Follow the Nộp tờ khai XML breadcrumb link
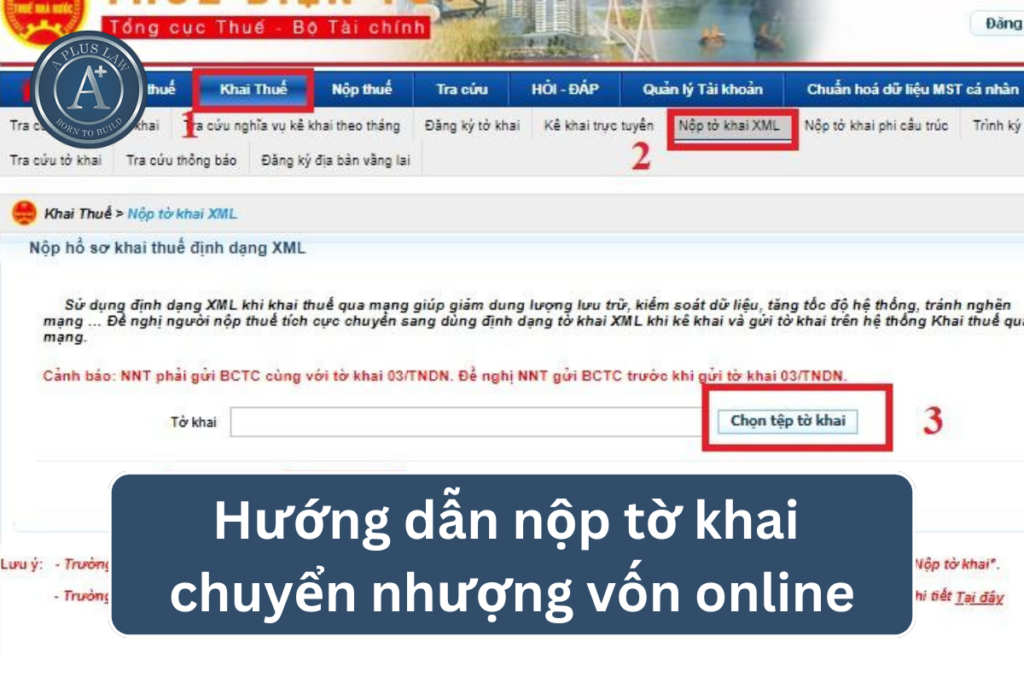 point(182,214)
